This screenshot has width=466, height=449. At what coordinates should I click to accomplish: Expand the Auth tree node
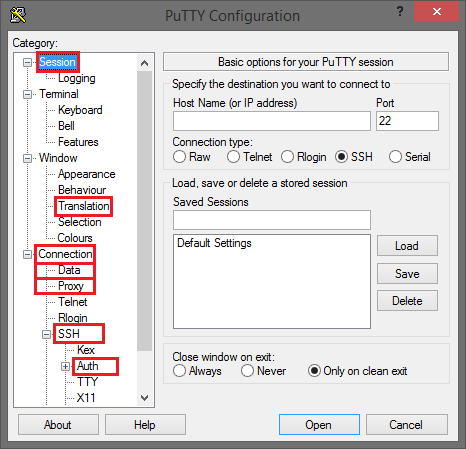[x=65, y=366]
